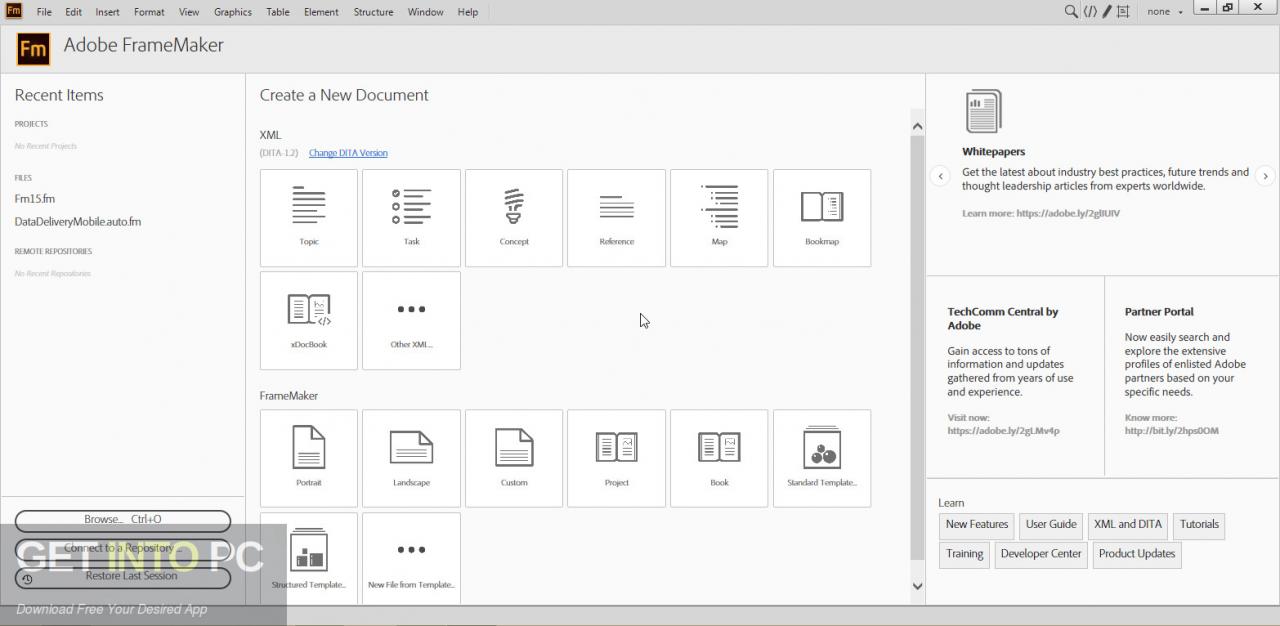1280x626 pixels.
Task: Click the Restore Last Session button
Action: click(x=123, y=577)
